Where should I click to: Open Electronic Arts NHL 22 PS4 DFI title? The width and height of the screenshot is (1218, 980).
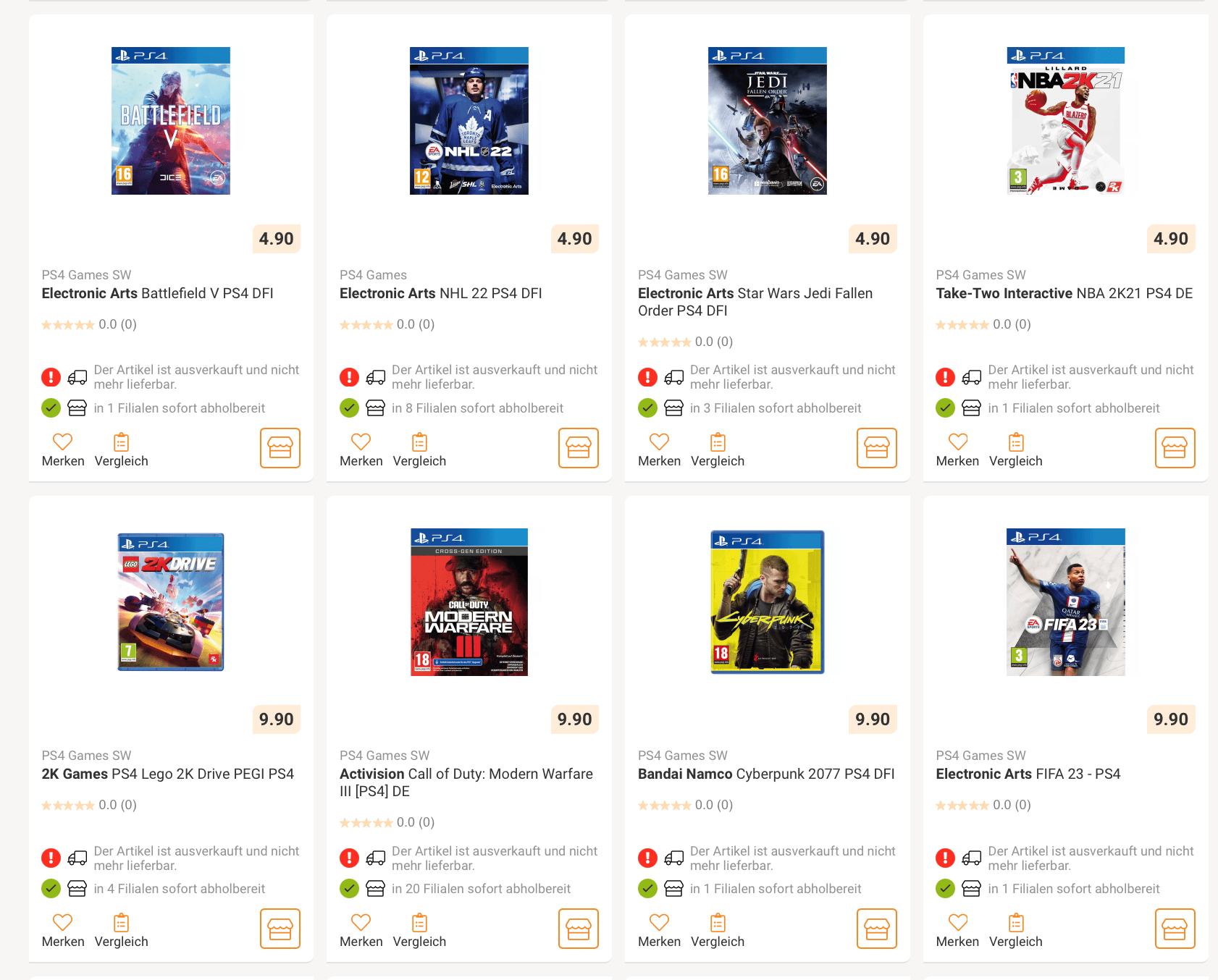441,293
